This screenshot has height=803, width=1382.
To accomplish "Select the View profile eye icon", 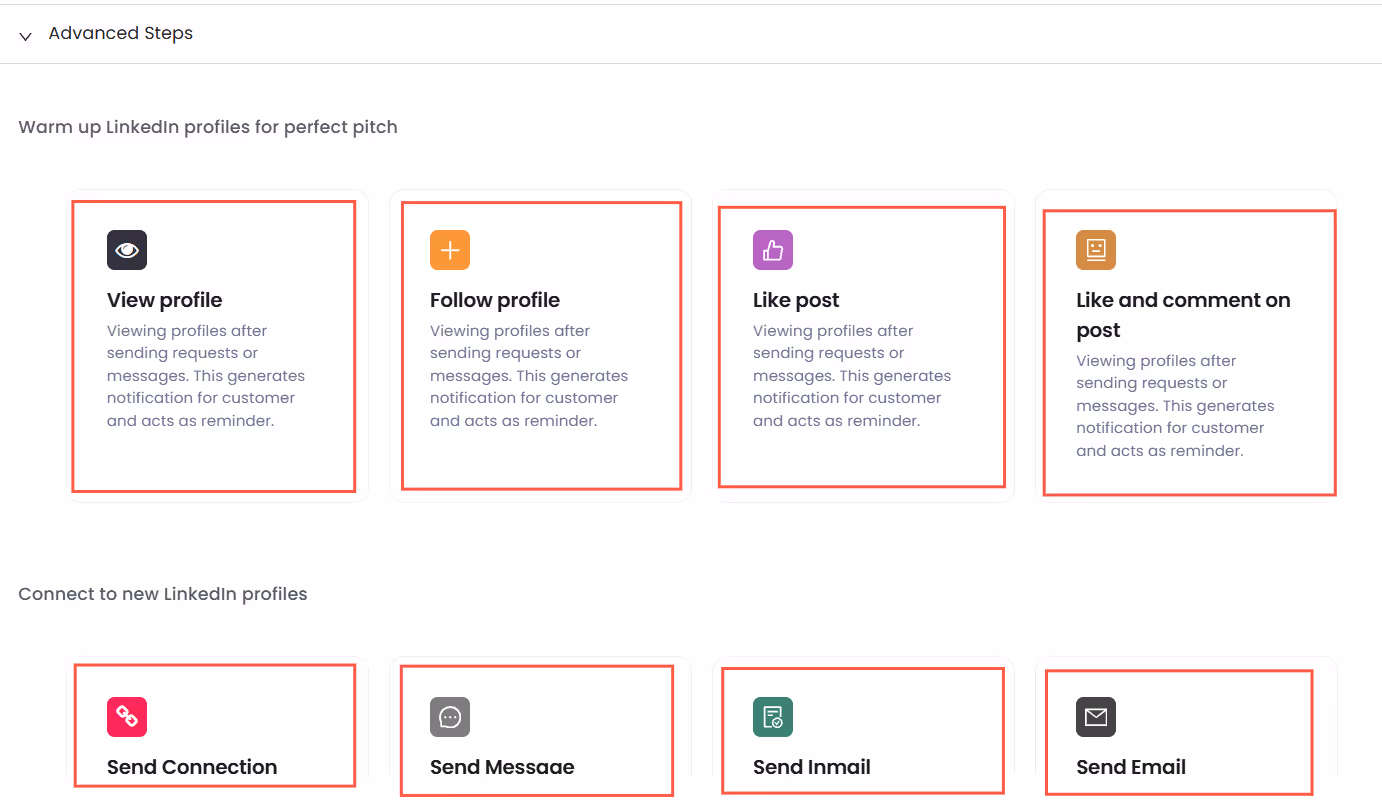I will (126, 249).
